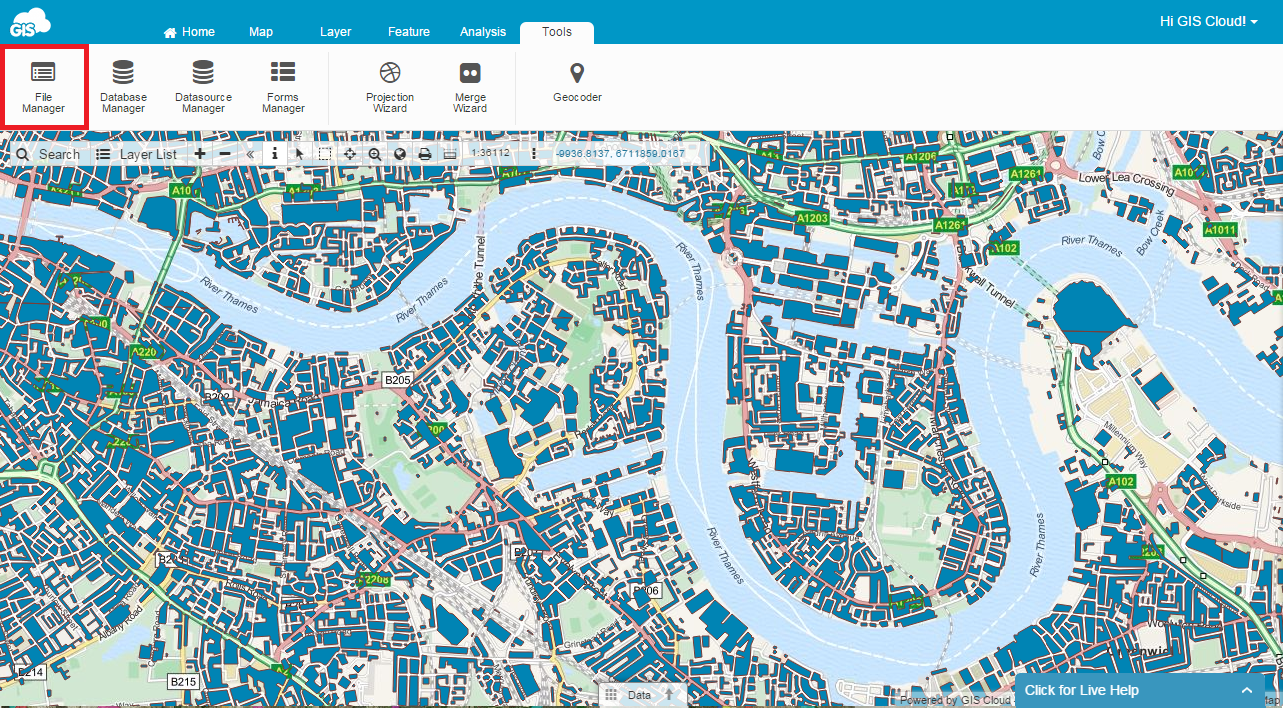Switch to the Feature tab
Screen dimensions: 1283x708
pos(409,32)
